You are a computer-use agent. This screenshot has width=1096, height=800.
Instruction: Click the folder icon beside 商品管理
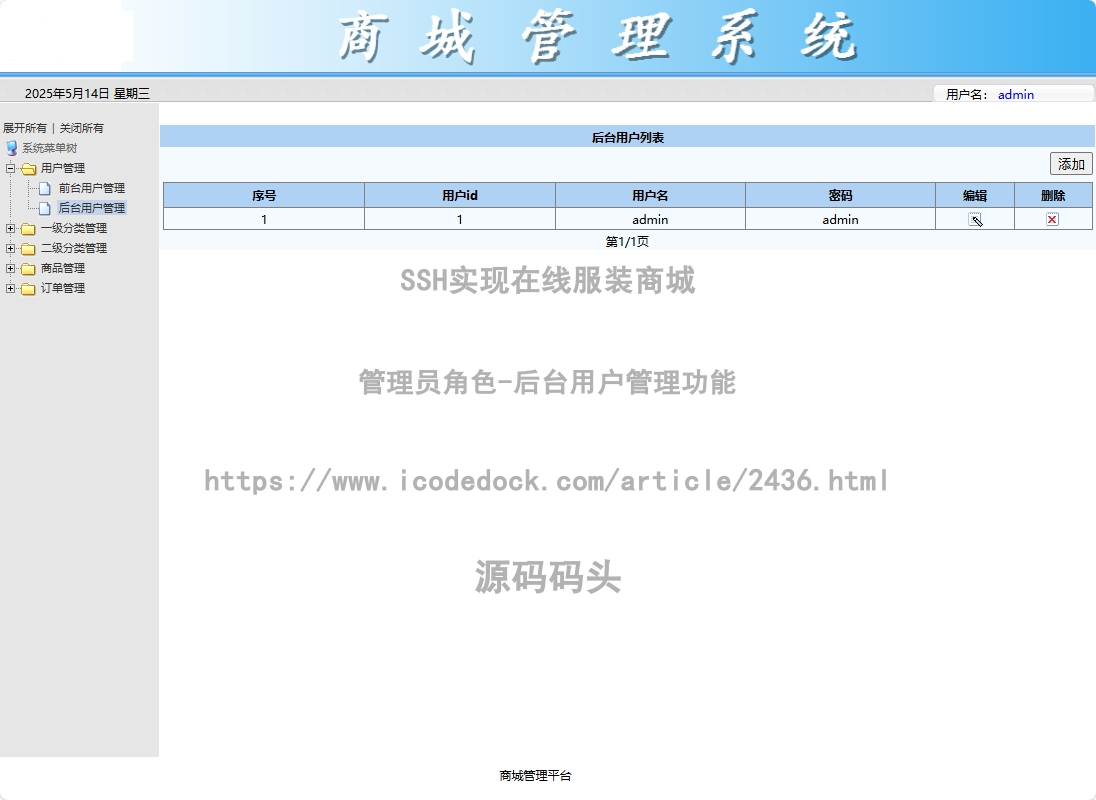click(29, 268)
